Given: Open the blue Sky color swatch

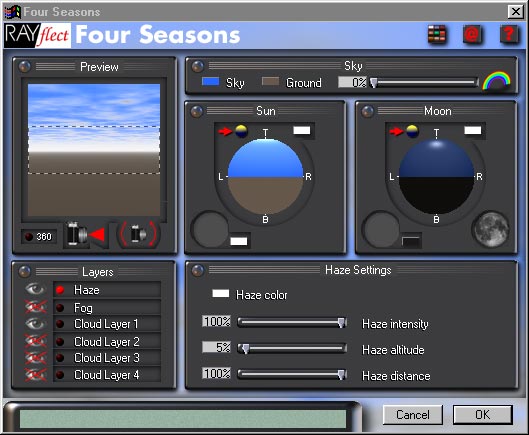Looking at the screenshot, I should point(210,82).
